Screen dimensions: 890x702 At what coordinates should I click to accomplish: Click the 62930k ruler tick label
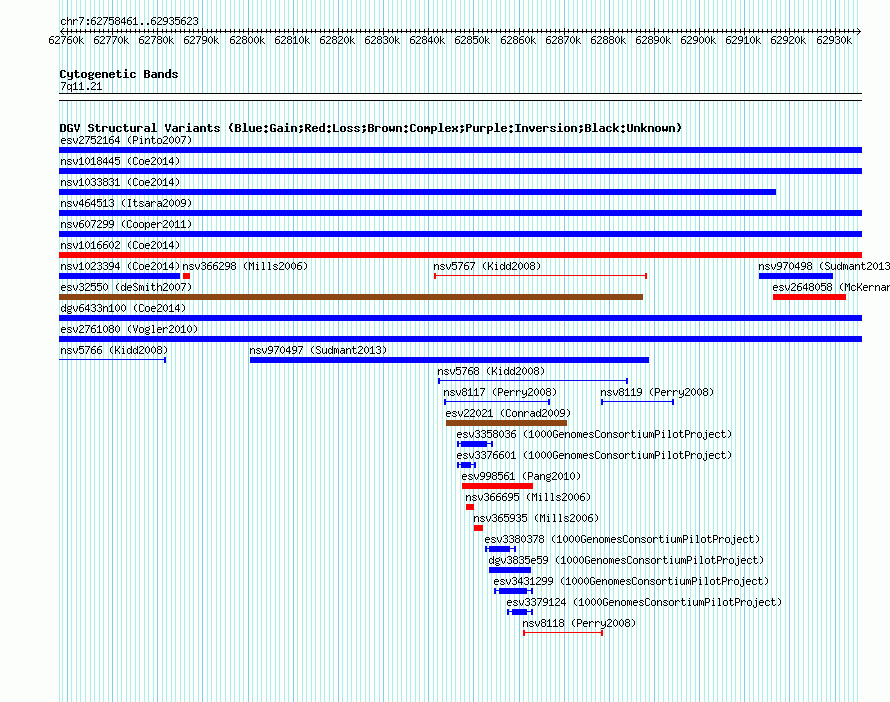[834, 40]
